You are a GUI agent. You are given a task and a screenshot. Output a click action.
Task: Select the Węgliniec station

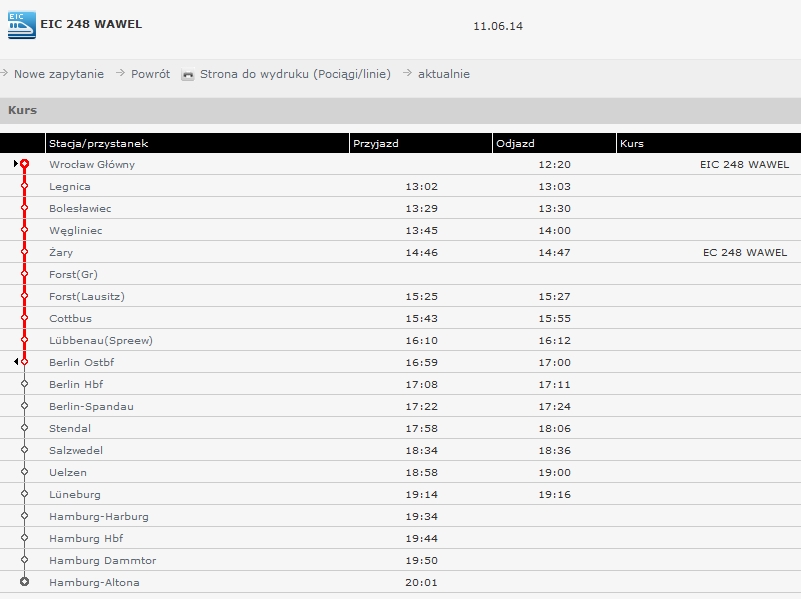point(76,230)
